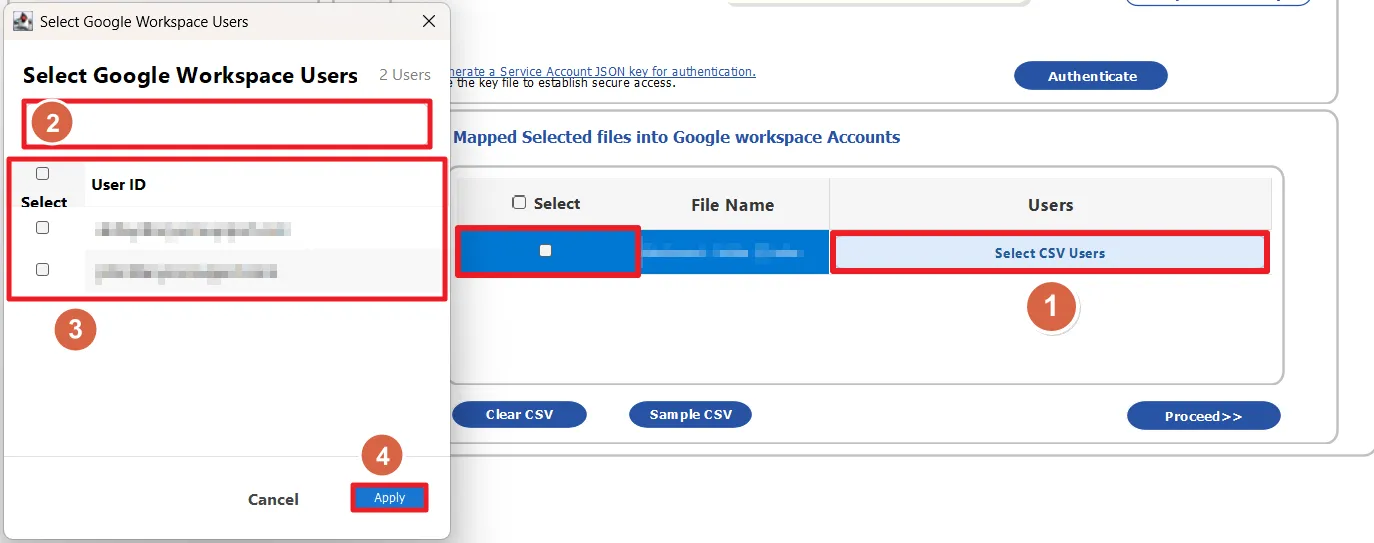Check the second user row checkbox
This screenshot has width=1374, height=543.
42,269
